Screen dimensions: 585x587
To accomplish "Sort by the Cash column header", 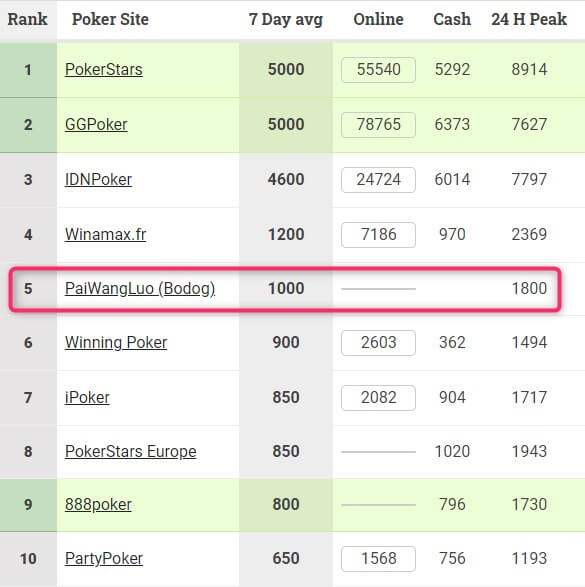I will (452, 19).
